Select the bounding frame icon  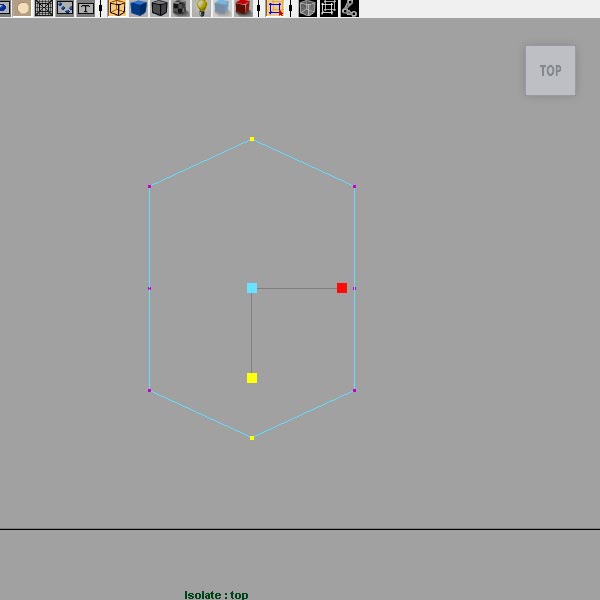tap(328, 8)
